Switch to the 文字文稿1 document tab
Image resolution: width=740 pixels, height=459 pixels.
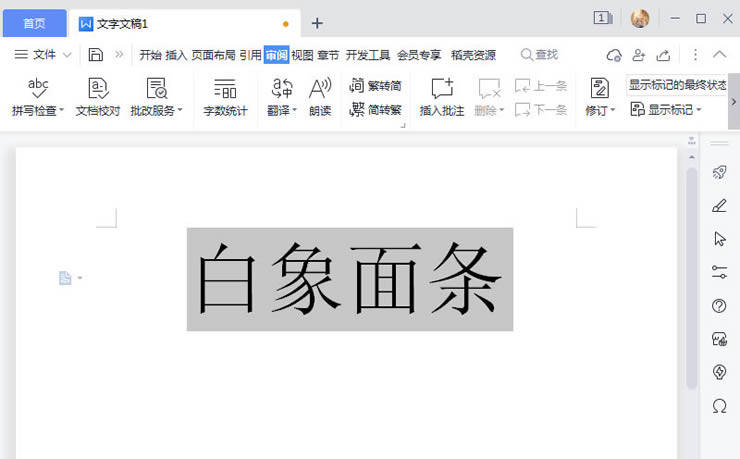[x=185, y=23]
